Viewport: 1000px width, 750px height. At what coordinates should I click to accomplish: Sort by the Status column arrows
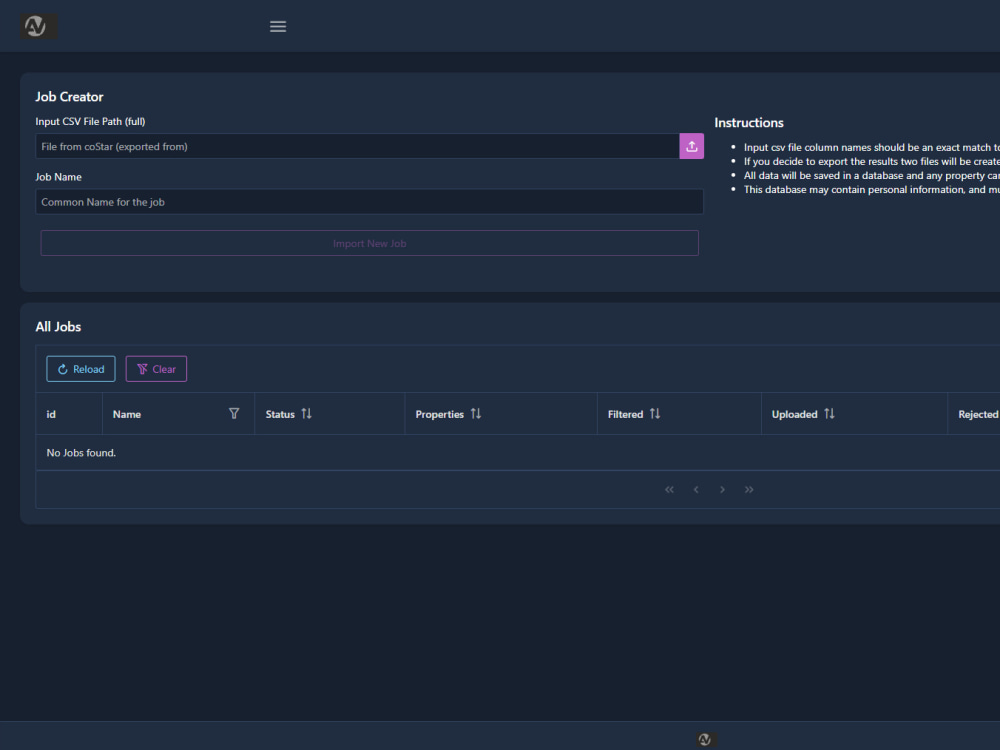click(x=307, y=413)
